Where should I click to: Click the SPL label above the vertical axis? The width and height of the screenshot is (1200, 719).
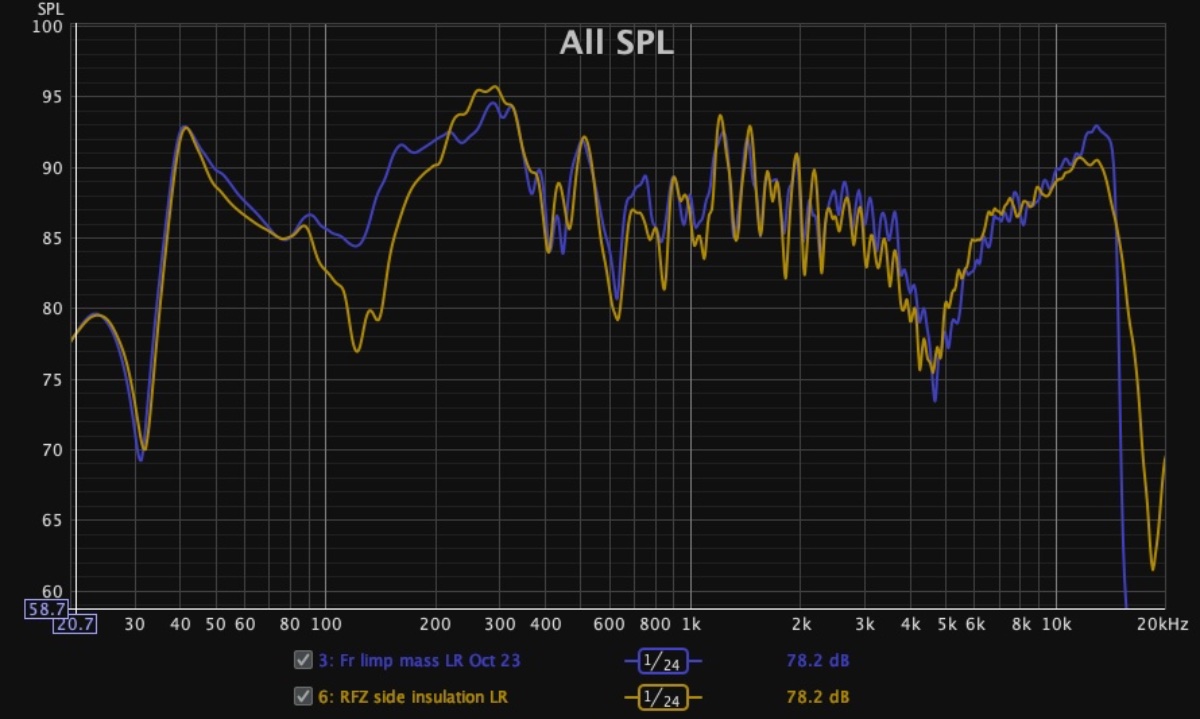[50, 8]
